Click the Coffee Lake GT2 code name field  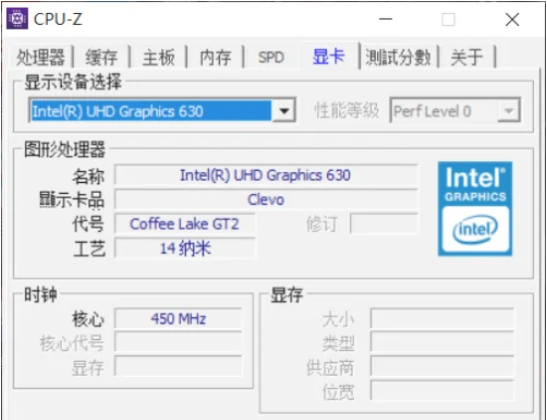pos(185,224)
